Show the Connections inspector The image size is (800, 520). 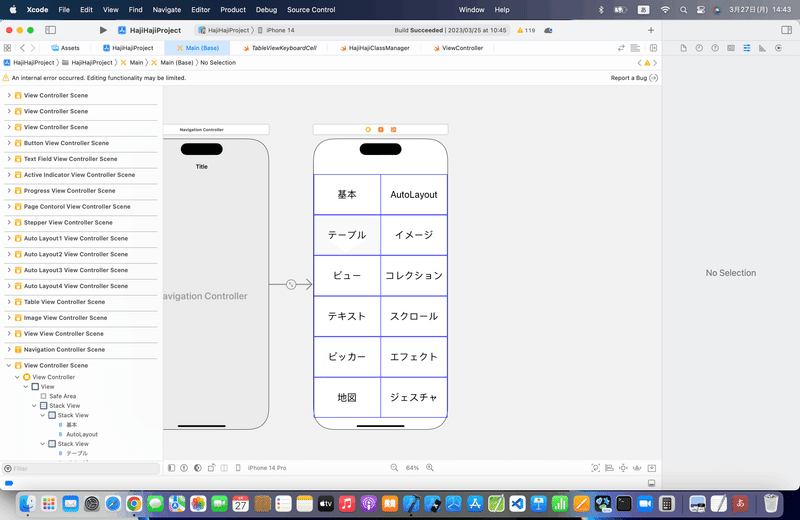[x=778, y=48]
